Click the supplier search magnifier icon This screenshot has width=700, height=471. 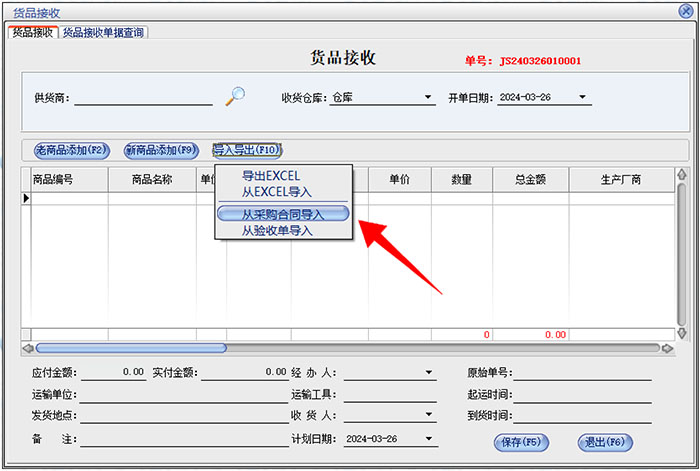pos(235,96)
